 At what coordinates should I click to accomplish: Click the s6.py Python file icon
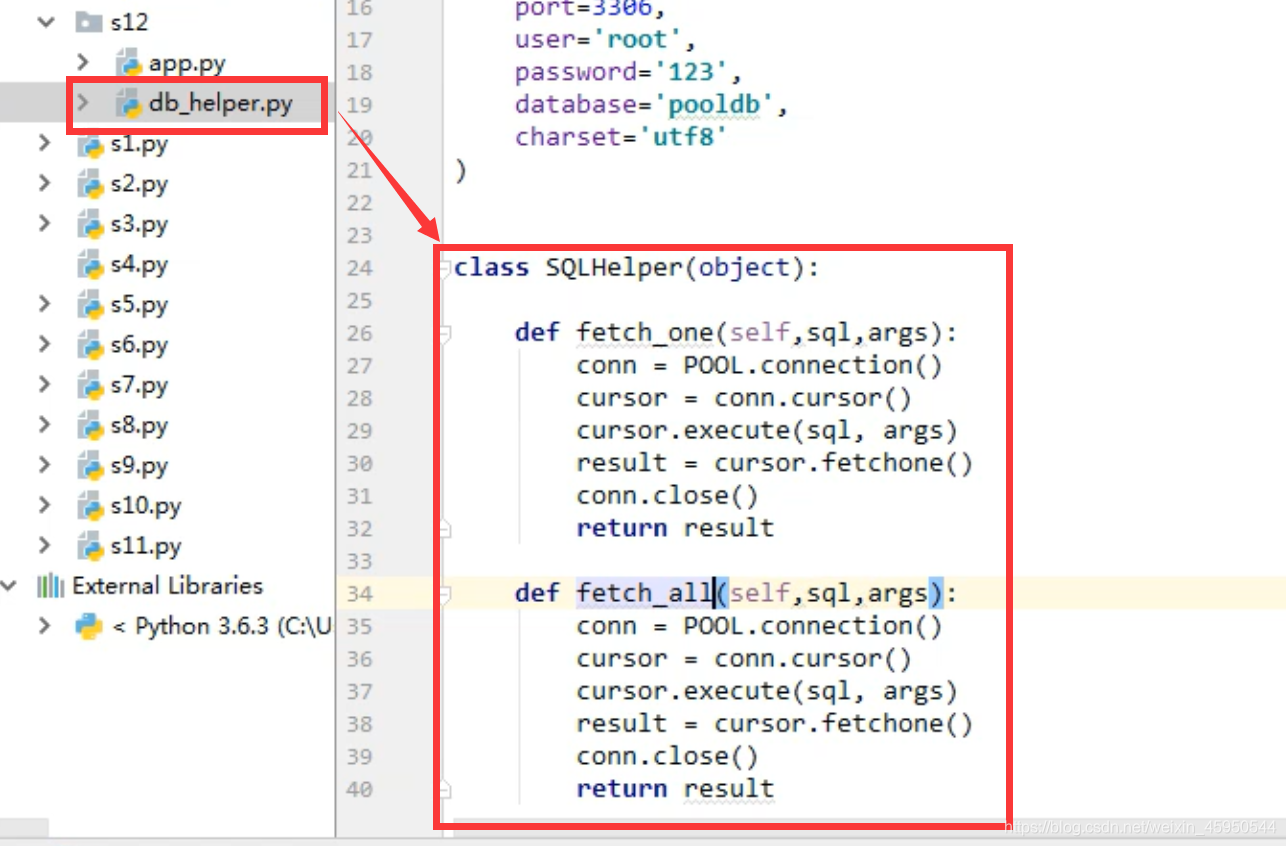click(x=91, y=345)
